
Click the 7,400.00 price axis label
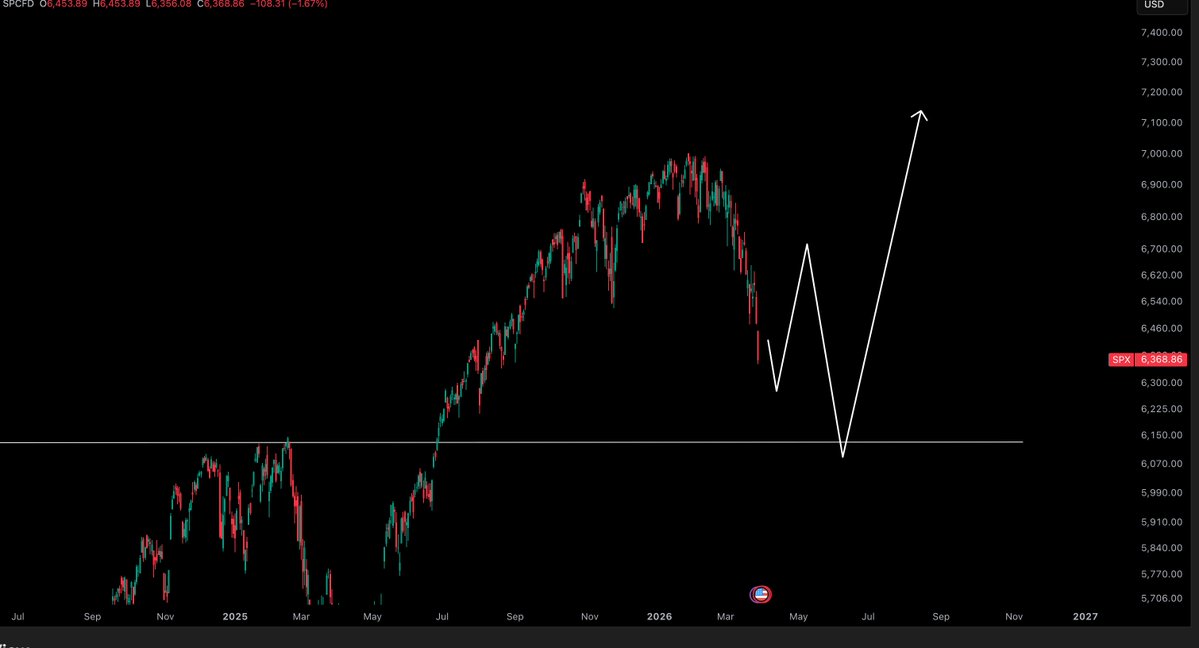1161,33
